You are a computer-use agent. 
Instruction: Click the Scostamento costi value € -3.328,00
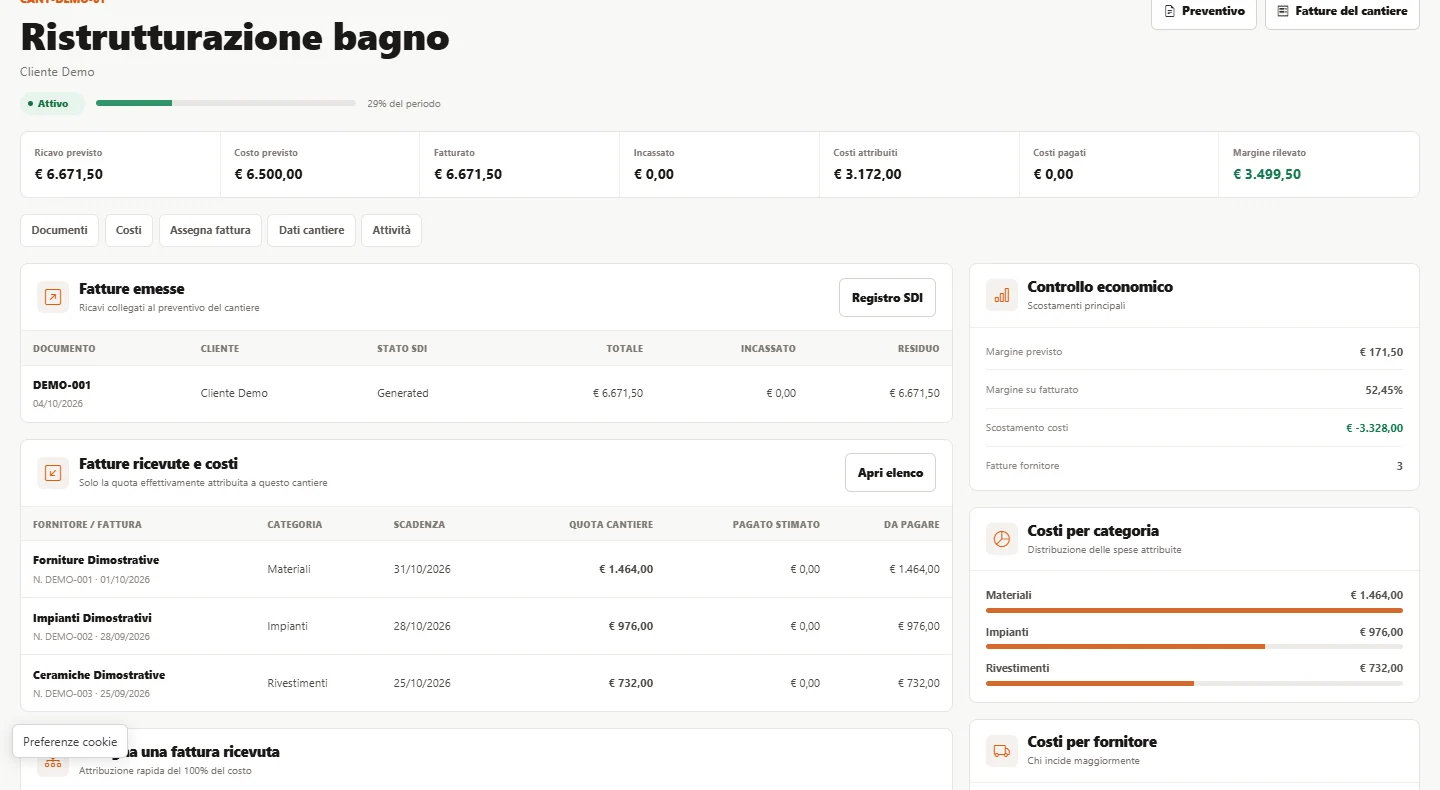[x=1374, y=428]
